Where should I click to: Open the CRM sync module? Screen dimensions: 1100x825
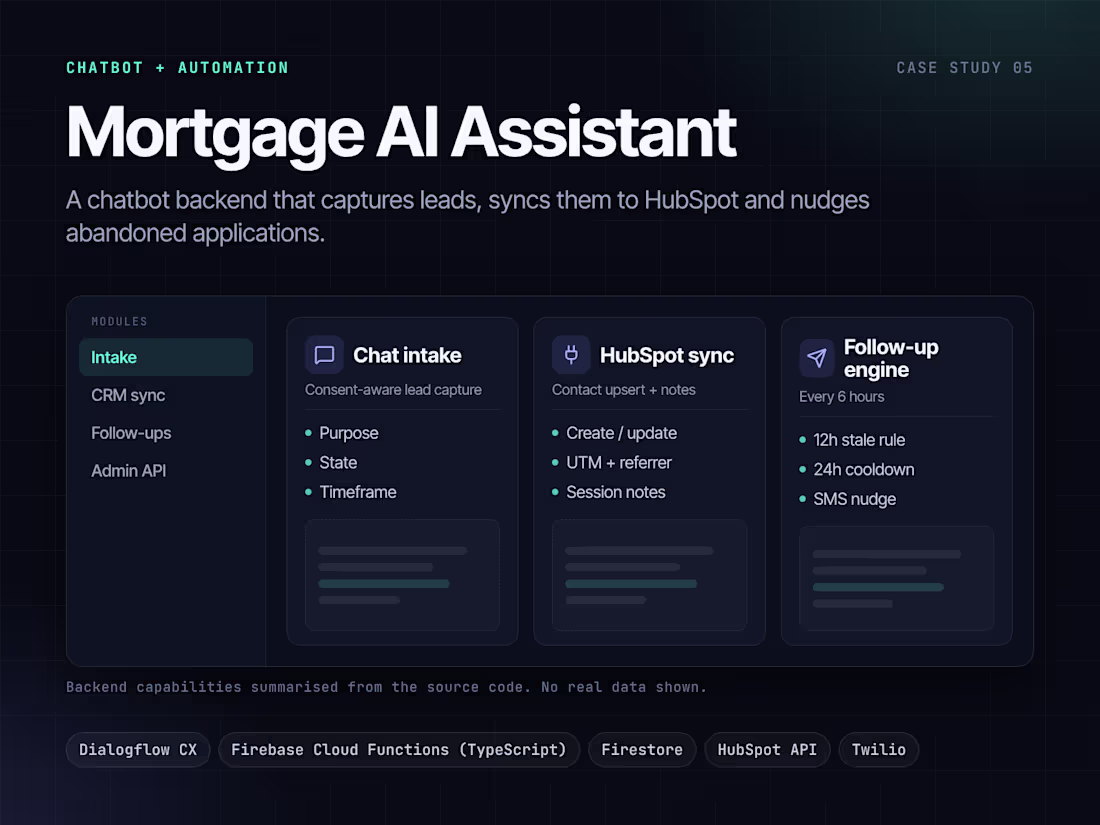[128, 395]
